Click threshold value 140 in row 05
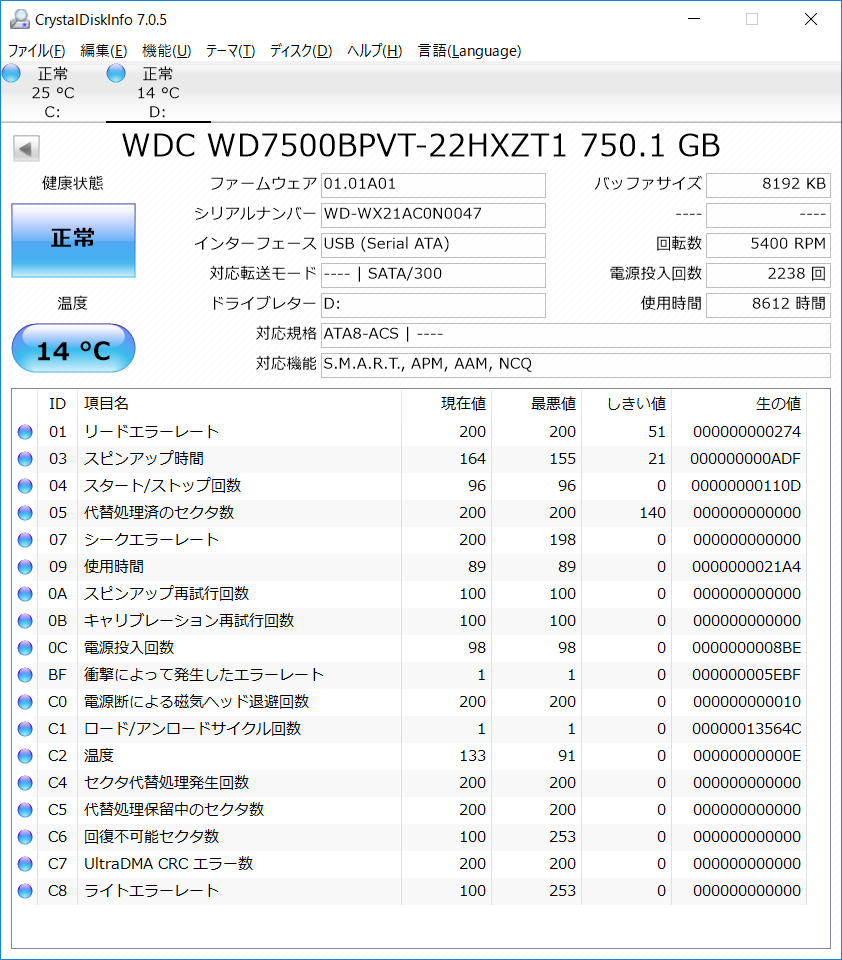The width and height of the screenshot is (842, 960). click(653, 513)
